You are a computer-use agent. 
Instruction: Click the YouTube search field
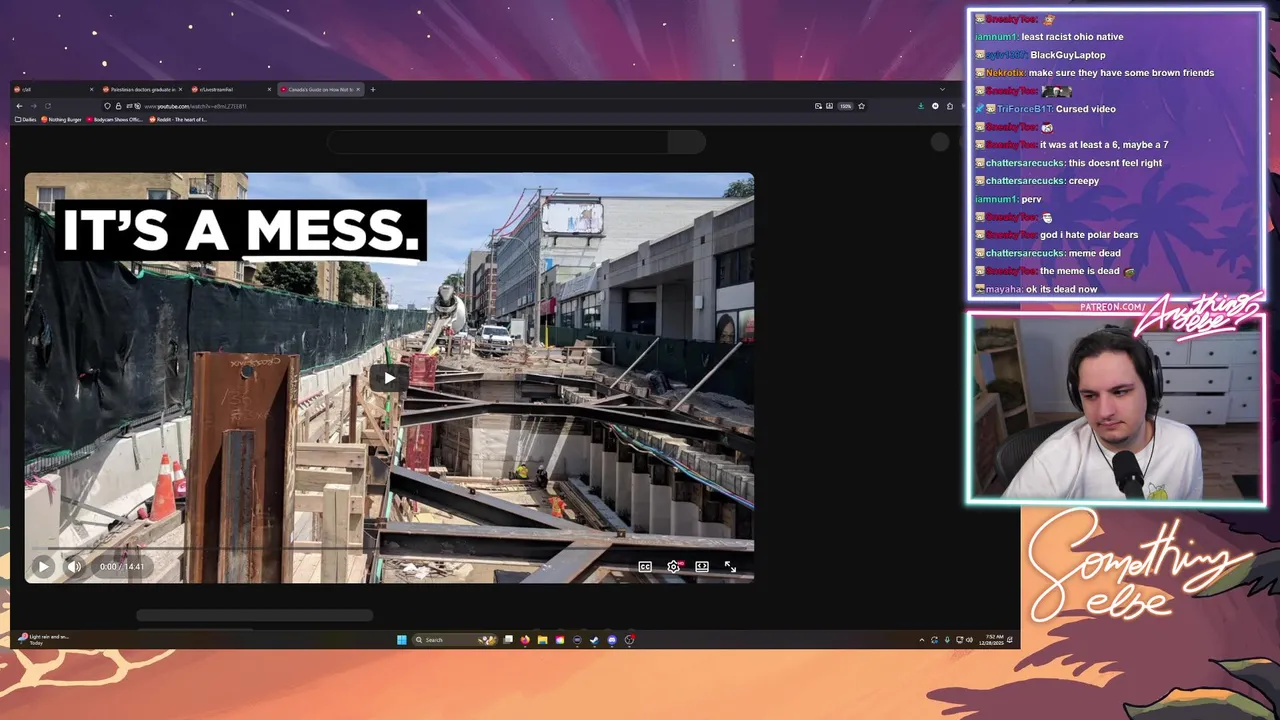[497, 142]
